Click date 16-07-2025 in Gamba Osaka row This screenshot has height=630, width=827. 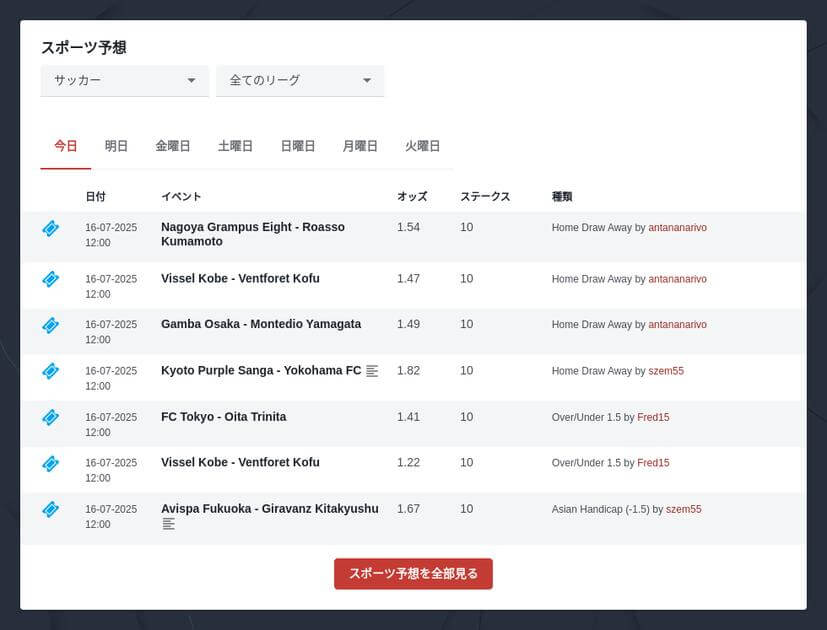(111, 324)
